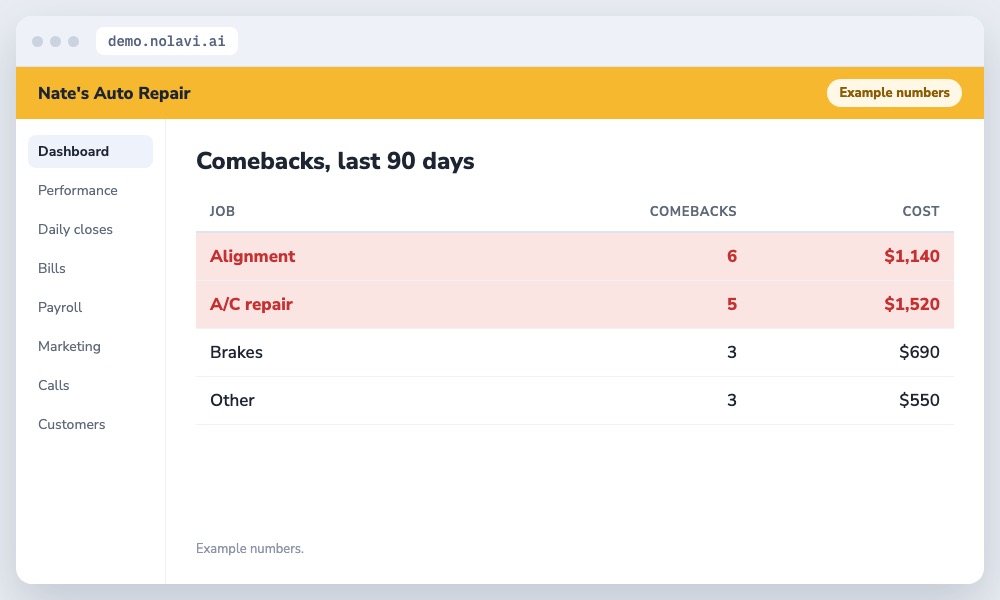Click Nate's Auto Repair title
The height and width of the screenshot is (600, 1000).
tap(114, 93)
